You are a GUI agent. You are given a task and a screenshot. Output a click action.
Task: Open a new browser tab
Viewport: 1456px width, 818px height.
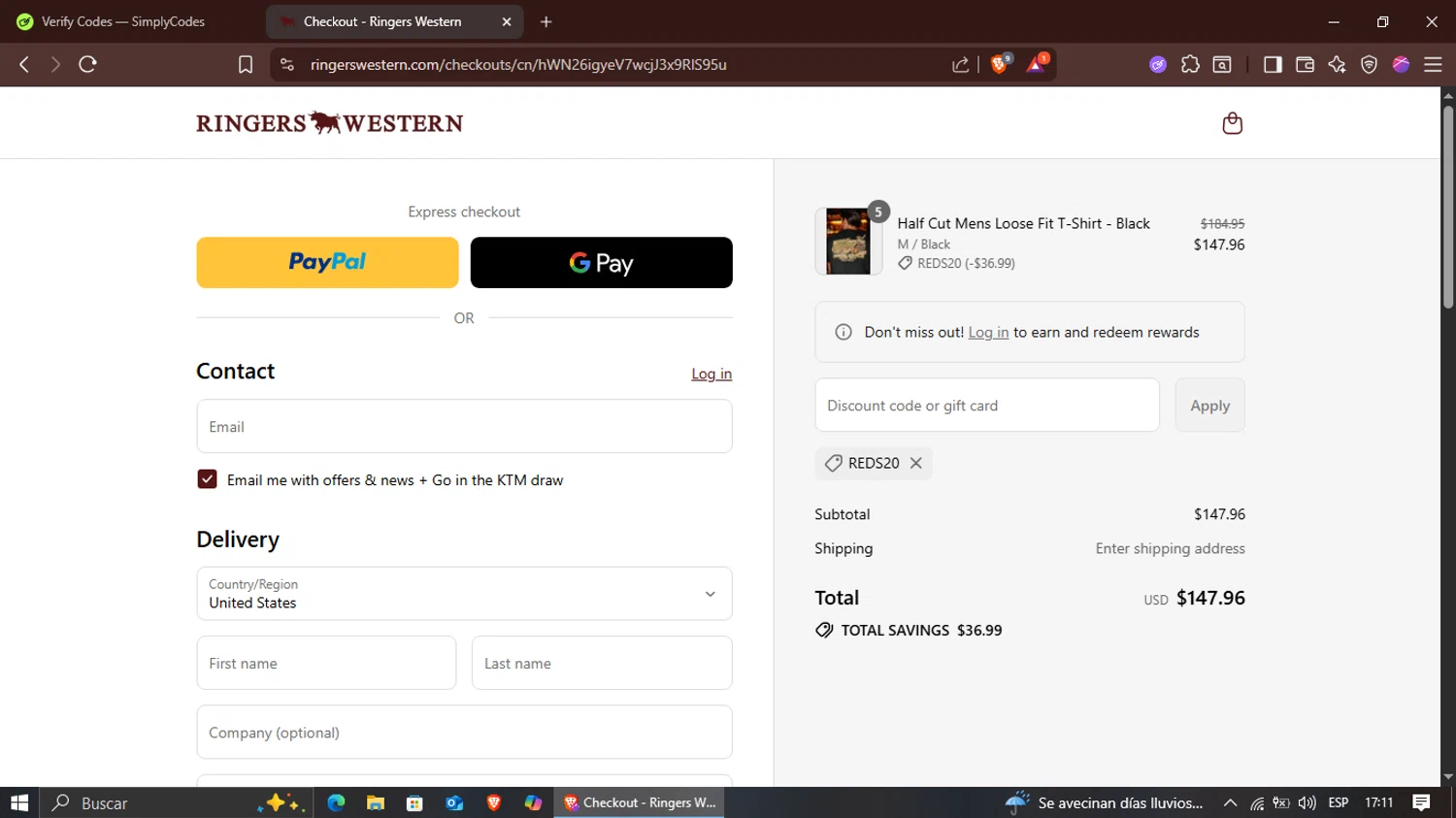(x=546, y=21)
